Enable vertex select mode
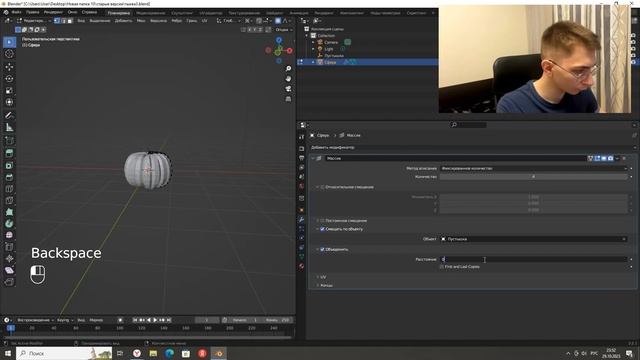 click(57, 20)
